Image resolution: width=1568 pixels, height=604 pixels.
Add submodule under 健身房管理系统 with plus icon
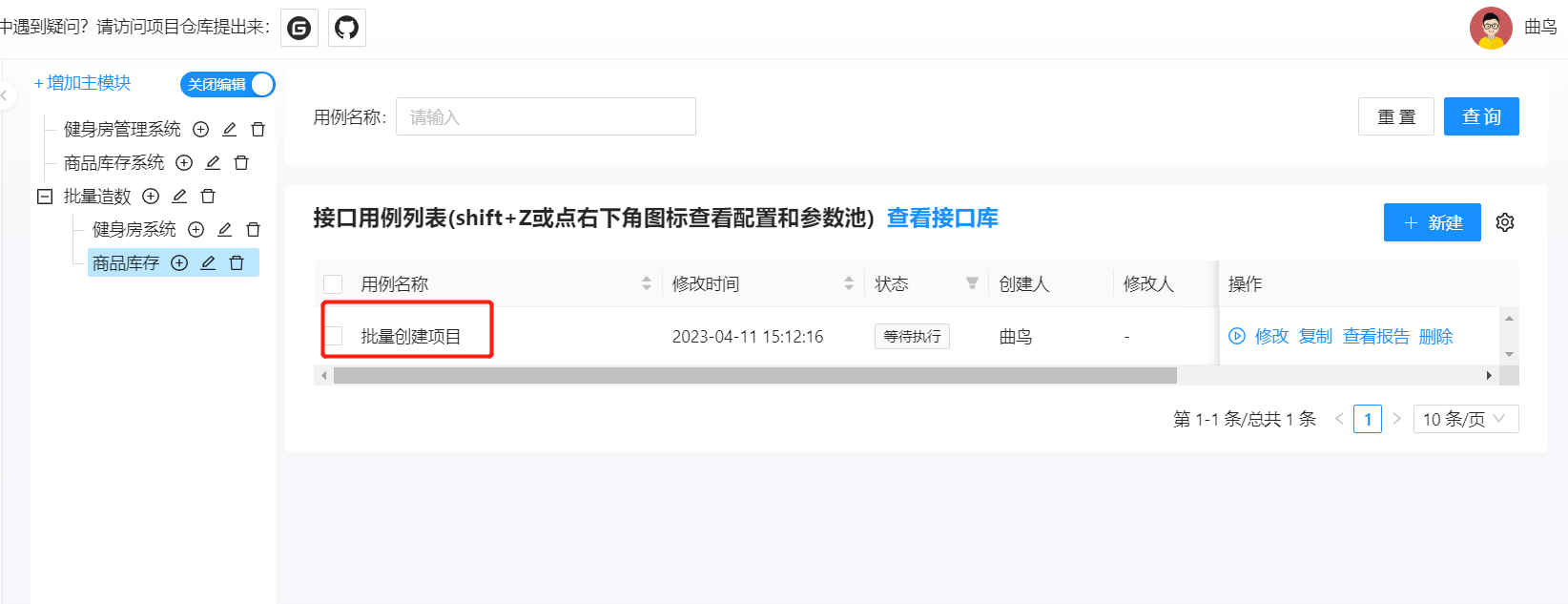200,130
